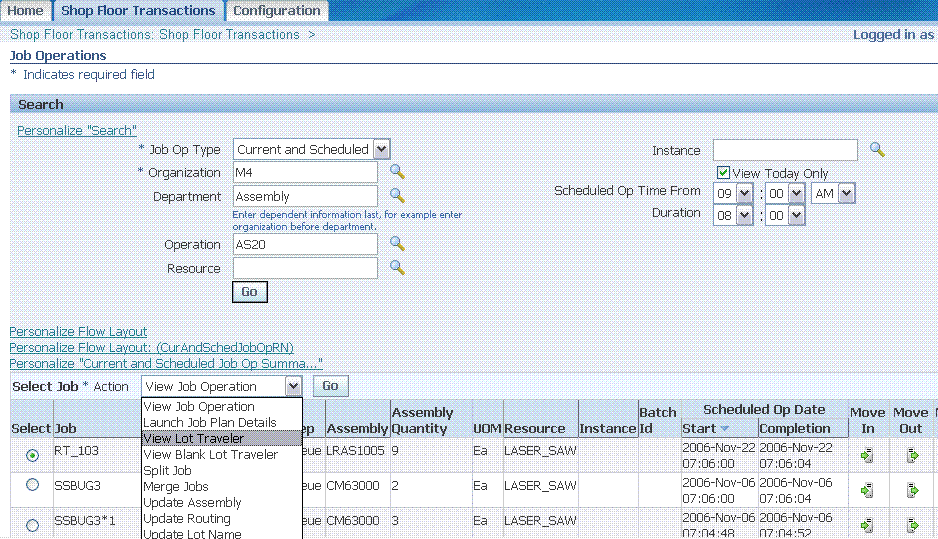
Task: Collapse the Action dropdown list
Action: tap(293, 386)
